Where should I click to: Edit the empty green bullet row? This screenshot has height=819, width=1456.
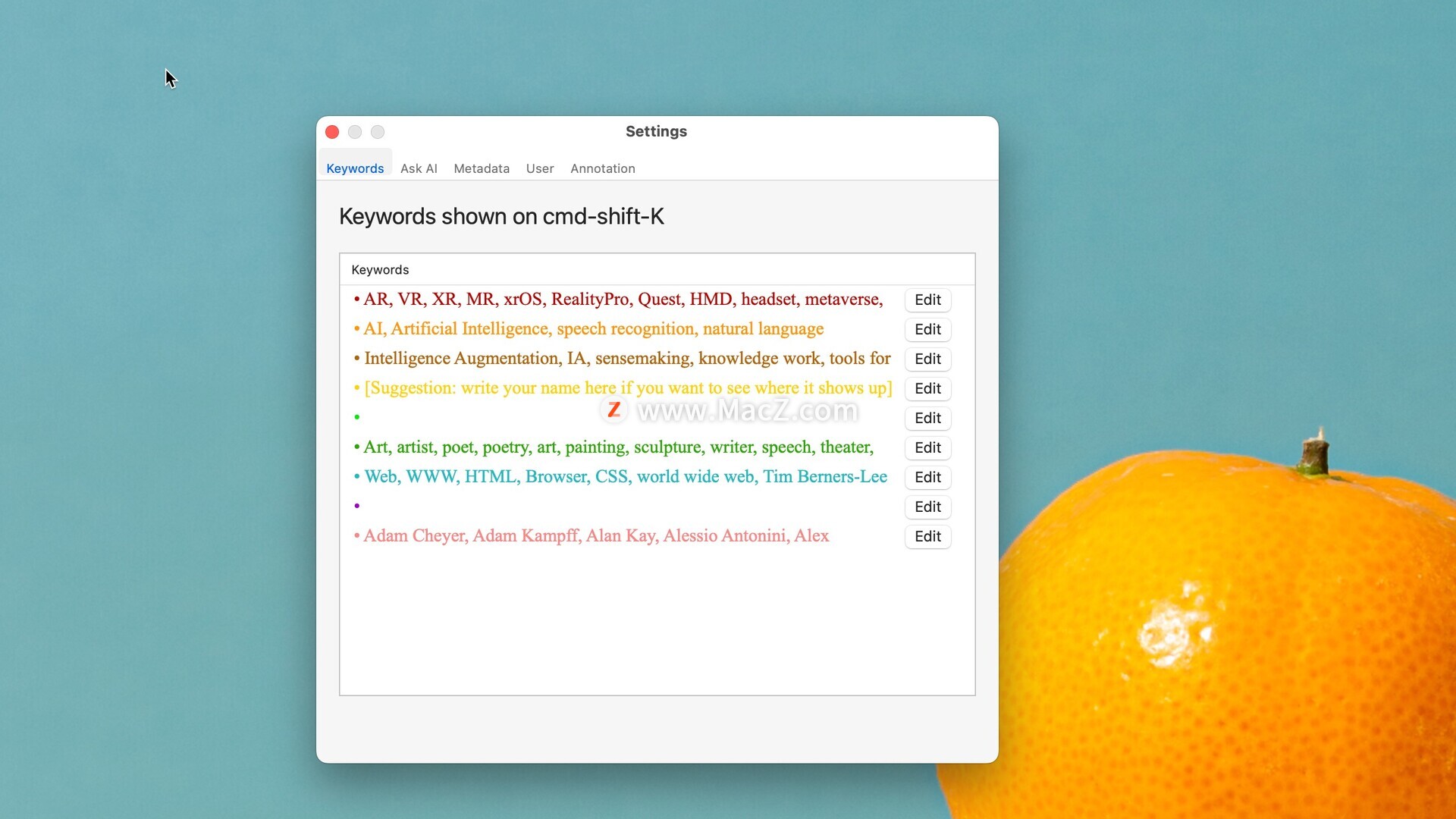click(927, 418)
